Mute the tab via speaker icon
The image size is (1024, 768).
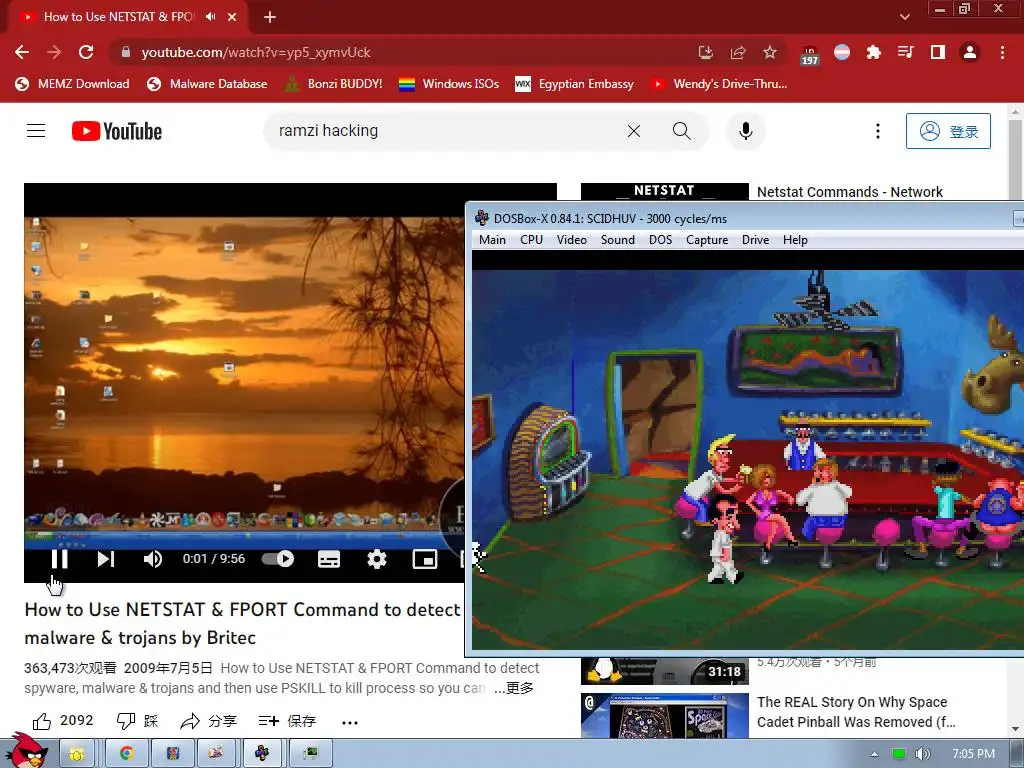tap(210, 16)
